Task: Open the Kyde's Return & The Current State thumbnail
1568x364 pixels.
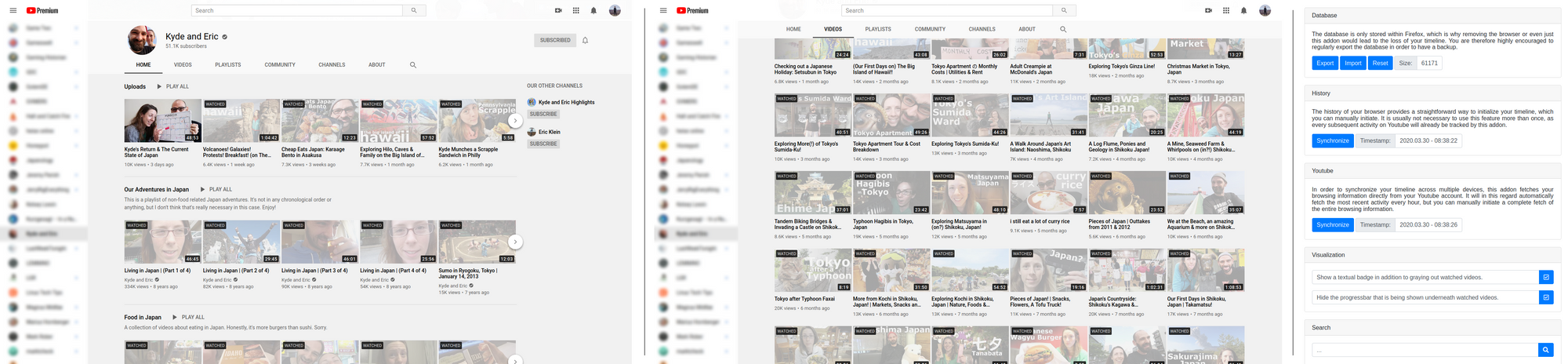Action: point(162,120)
